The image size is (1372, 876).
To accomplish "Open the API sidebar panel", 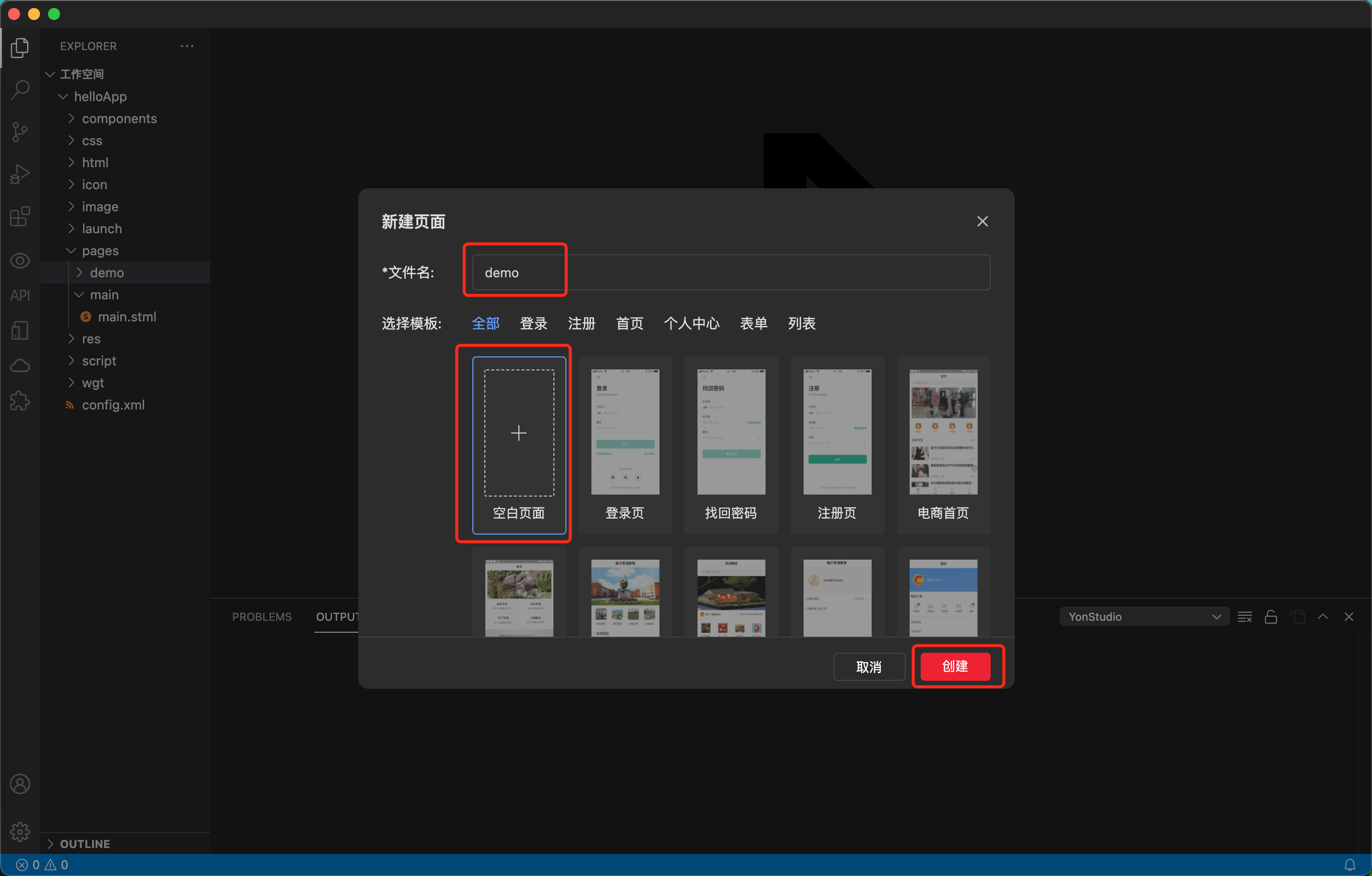I will click(x=19, y=295).
